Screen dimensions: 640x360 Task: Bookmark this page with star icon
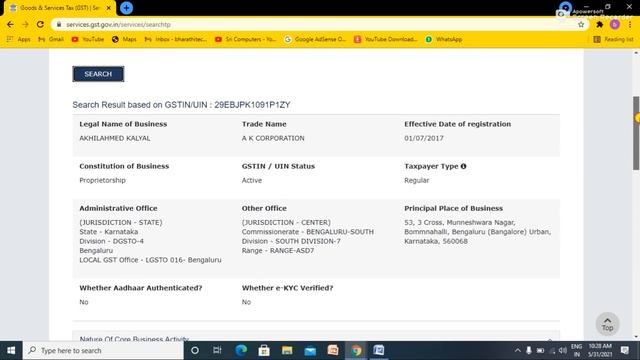(x=581, y=24)
